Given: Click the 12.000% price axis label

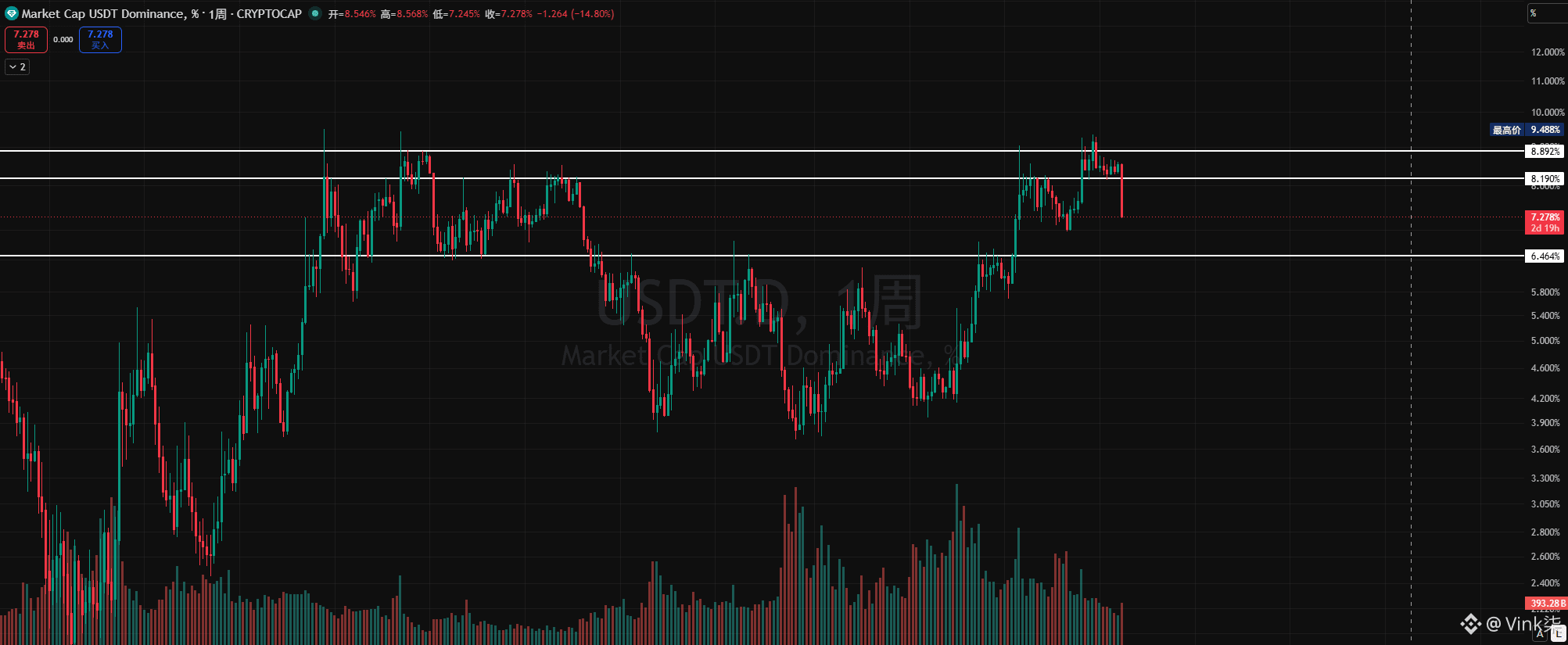Looking at the screenshot, I should click(1548, 52).
